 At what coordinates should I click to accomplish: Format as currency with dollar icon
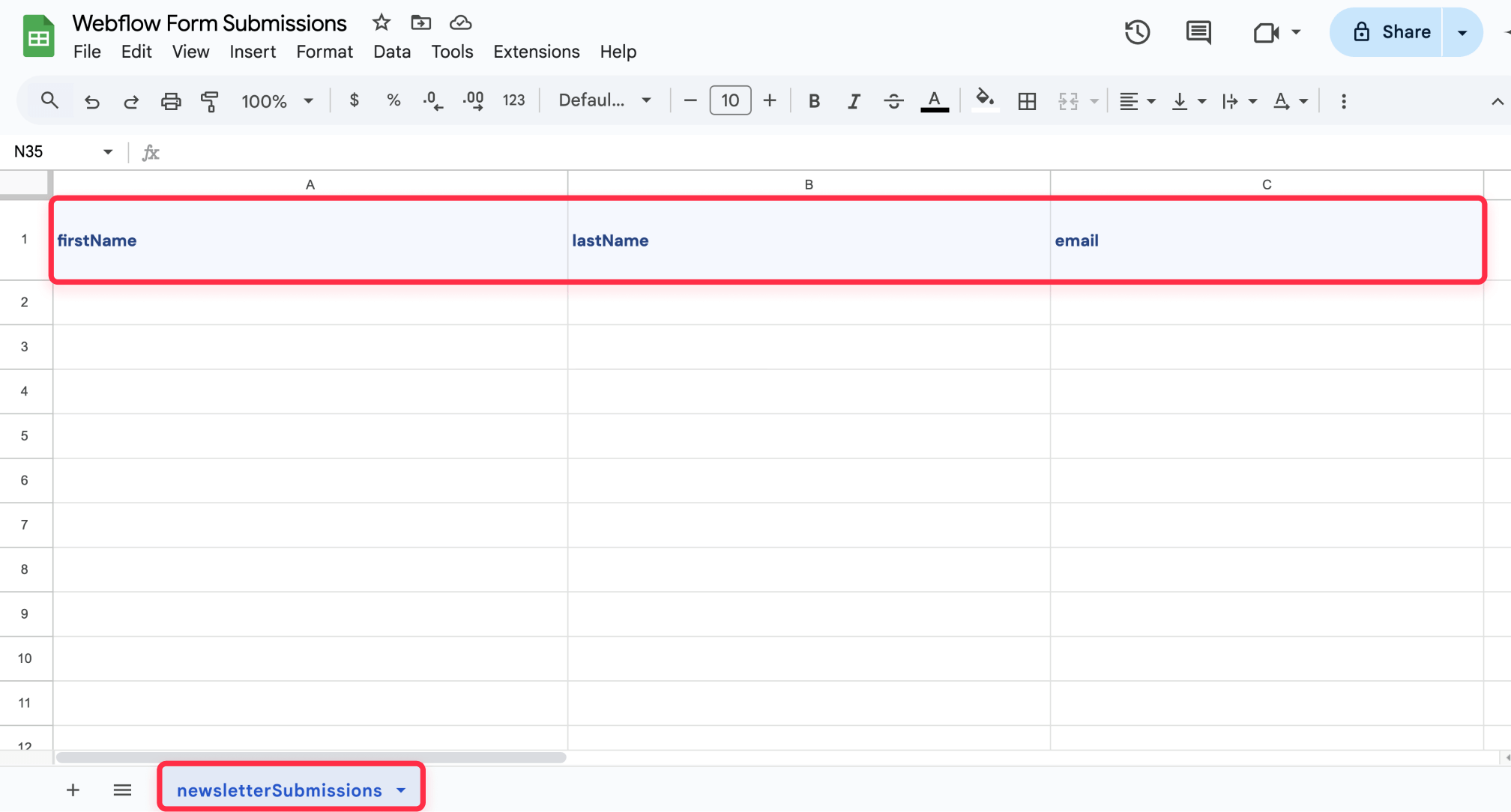tap(354, 100)
